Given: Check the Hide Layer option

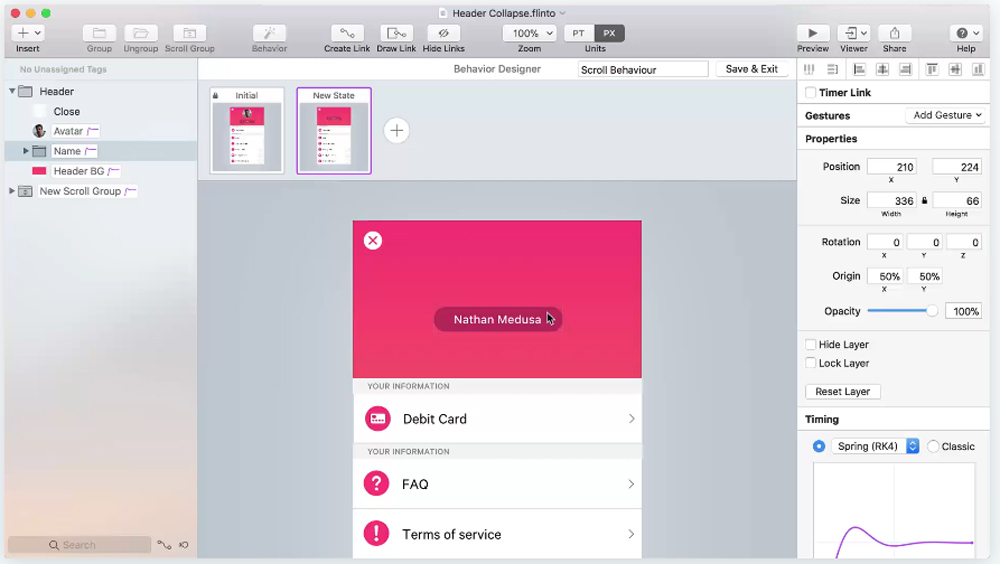Looking at the screenshot, I should [x=811, y=345].
